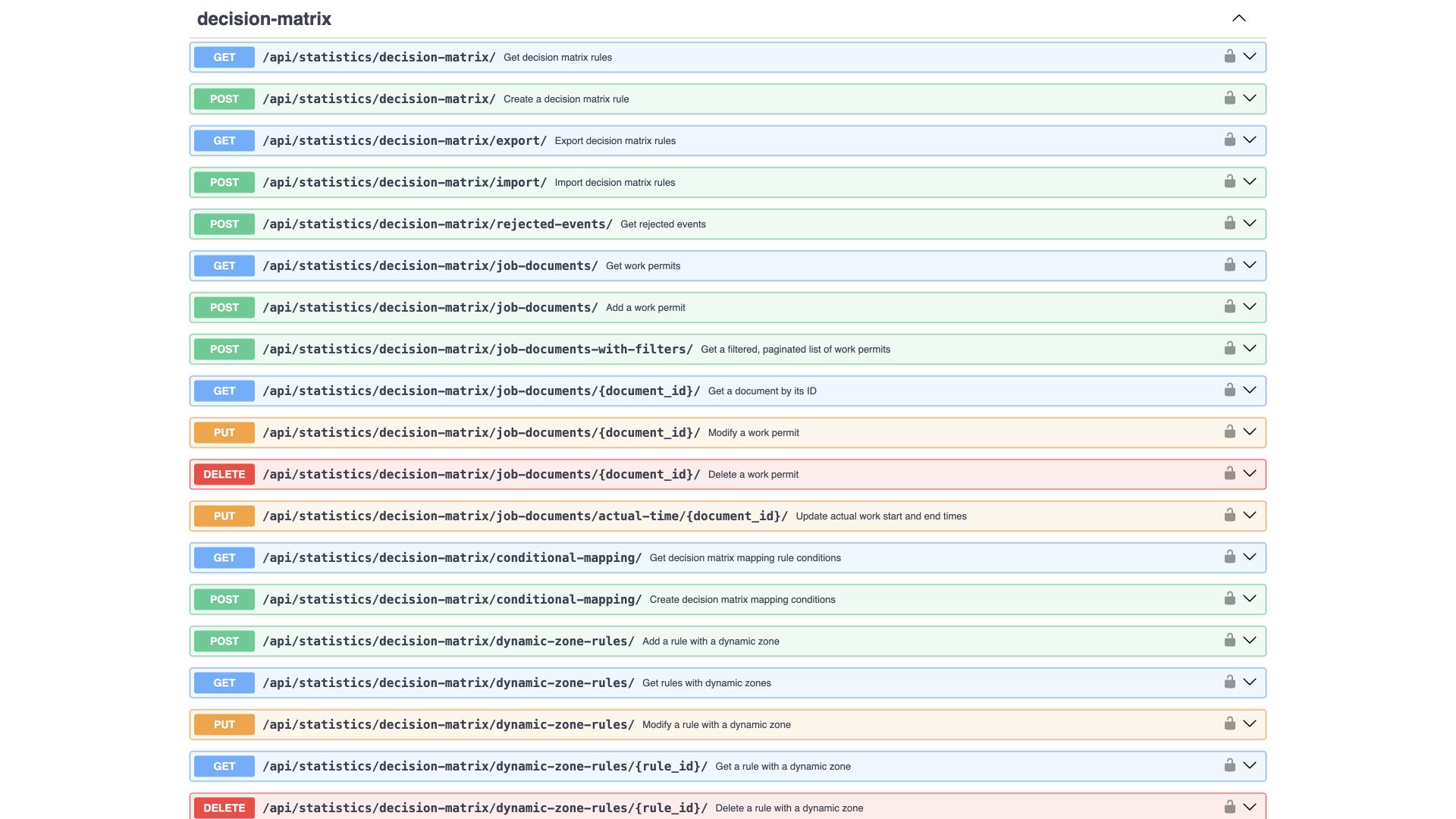Screen dimensions: 1456x819
Task: Click the 'Get decision matrix mapping rule conditions' description
Action: point(745,558)
